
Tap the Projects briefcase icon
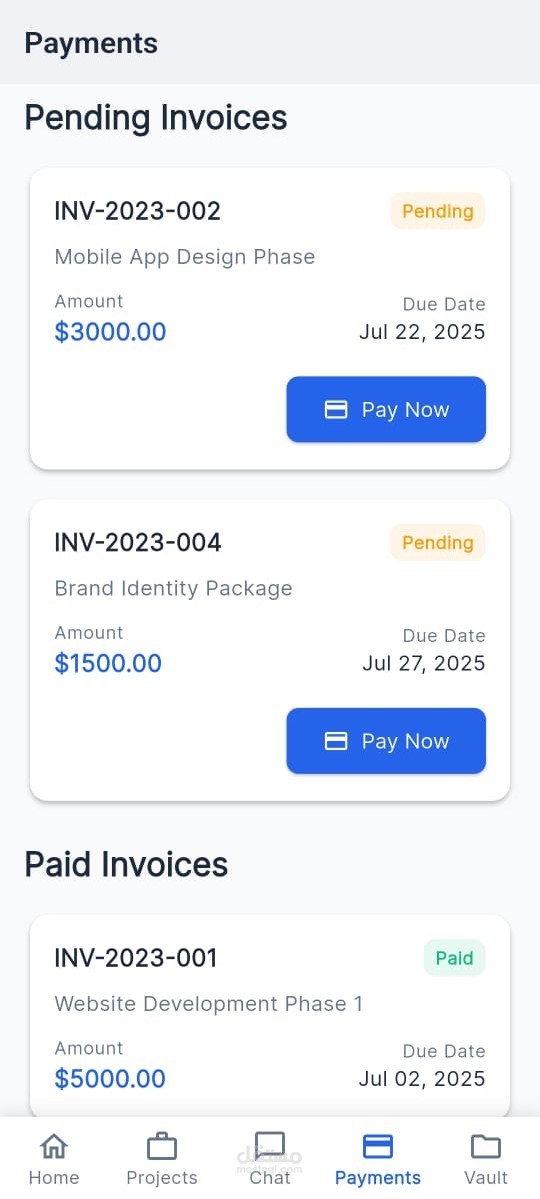(161, 1146)
